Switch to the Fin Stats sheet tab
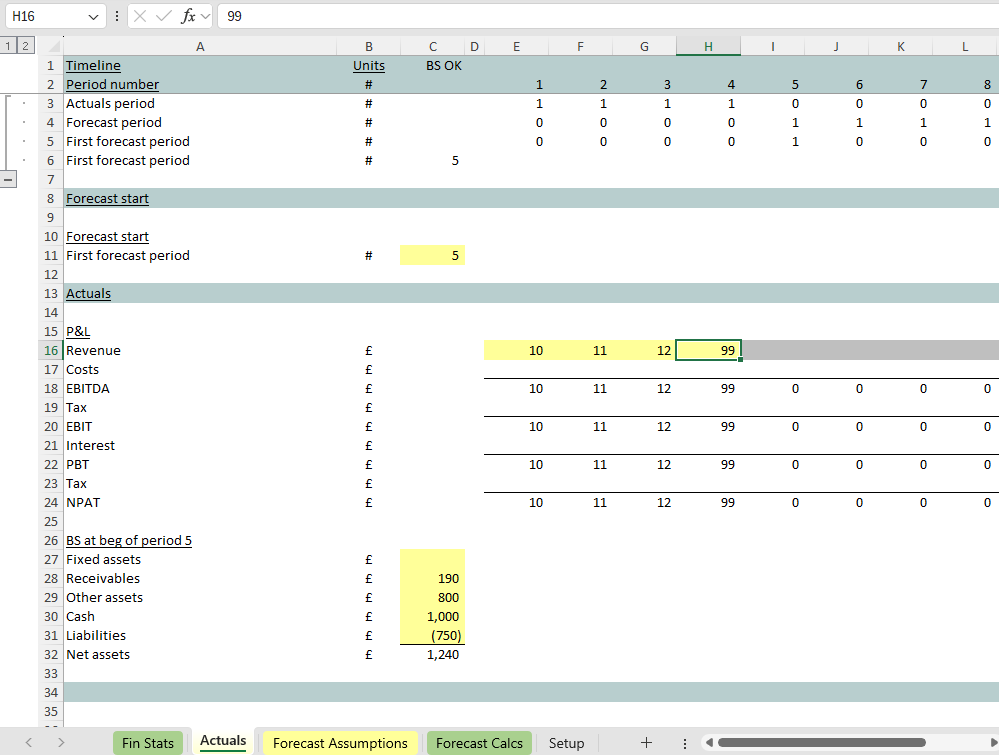Screen dimensions: 999x755 (x=147, y=743)
